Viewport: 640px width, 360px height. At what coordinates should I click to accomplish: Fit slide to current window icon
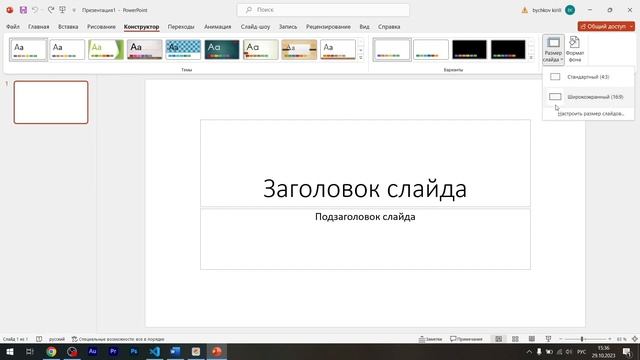point(634,339)
